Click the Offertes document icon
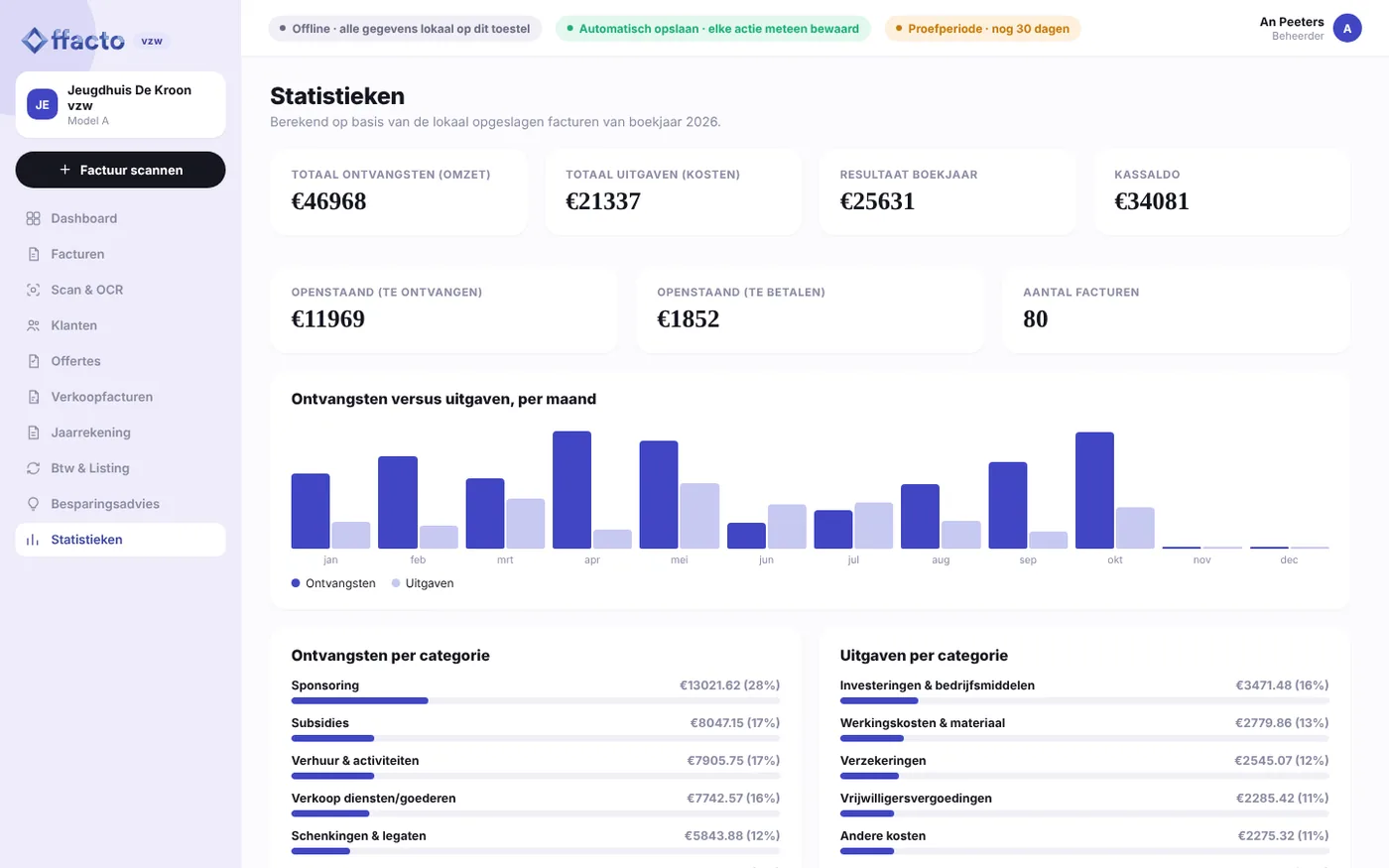The height and width of the screenshot is (868, 1389). [33, 361]
